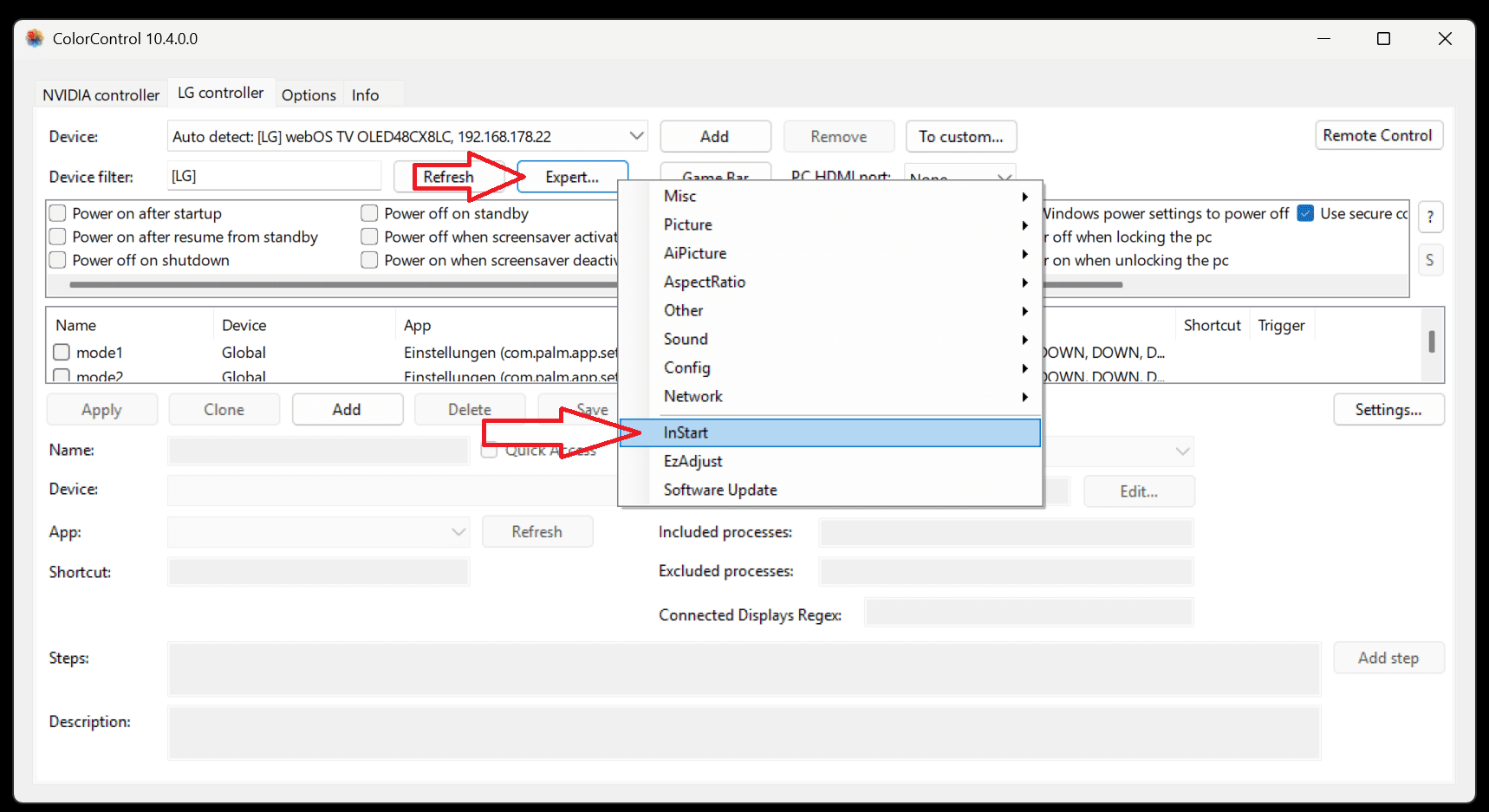Open the Remote Control button

tap(1378, 135)
